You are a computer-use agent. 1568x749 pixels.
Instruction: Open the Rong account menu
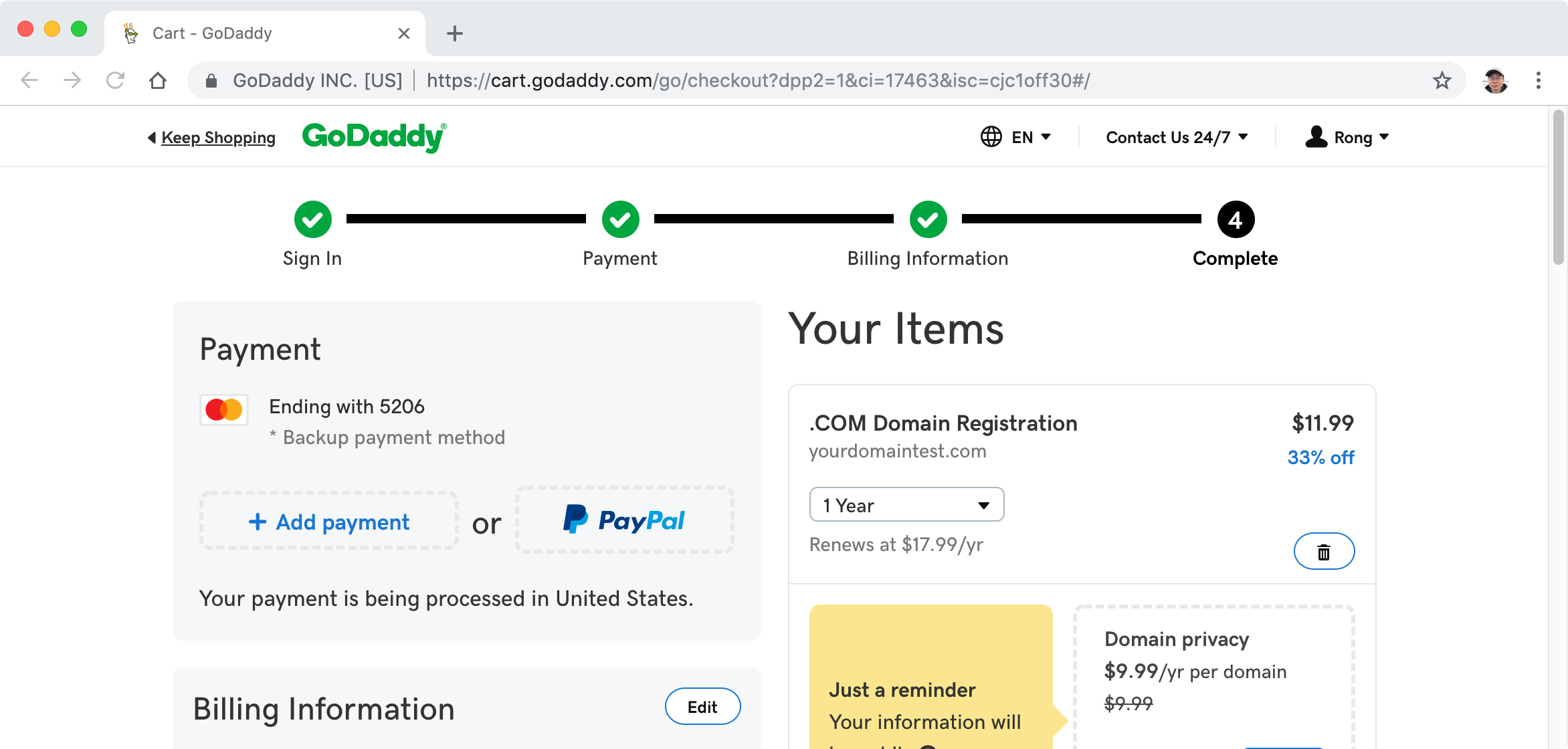1347,137
